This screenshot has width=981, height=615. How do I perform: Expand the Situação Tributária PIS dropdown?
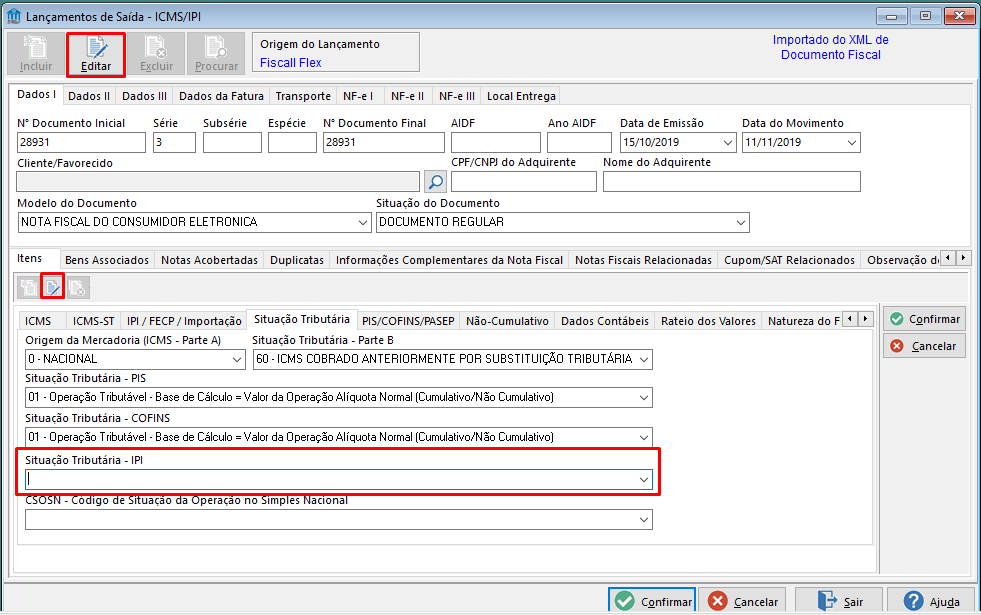644,398
